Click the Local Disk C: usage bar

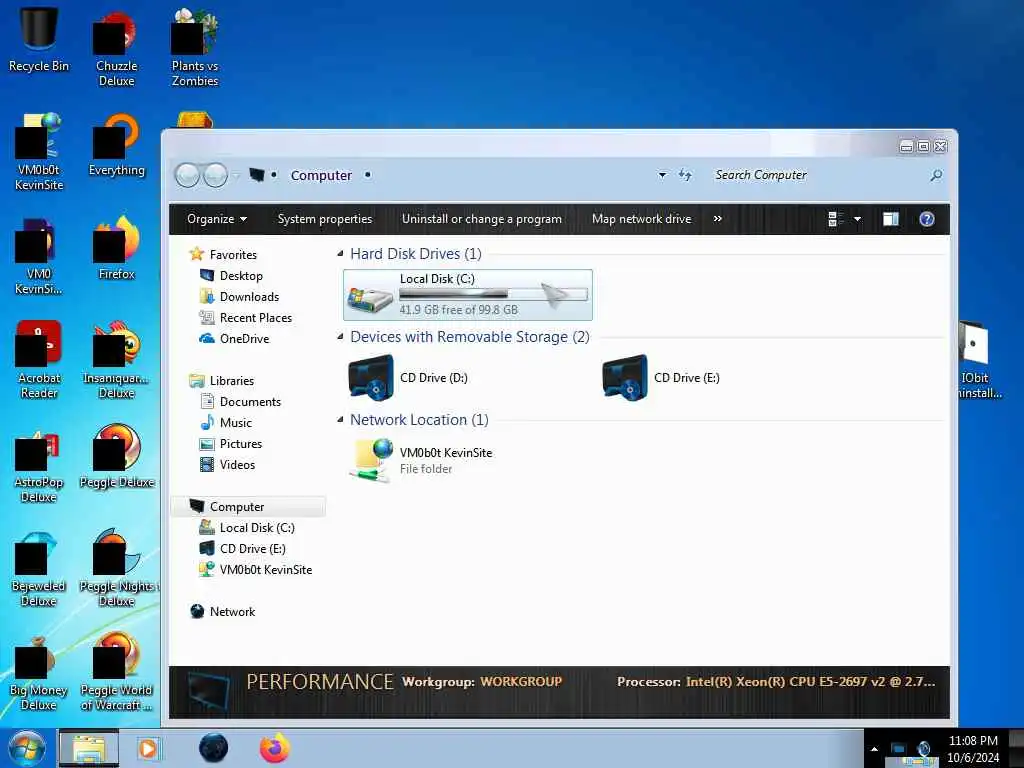coord(493,295)
